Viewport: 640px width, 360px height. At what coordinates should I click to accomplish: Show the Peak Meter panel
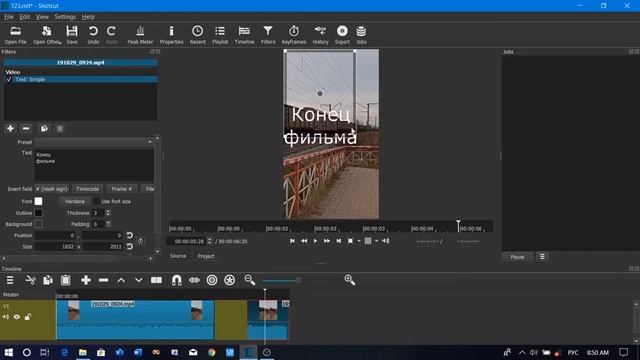140,35
